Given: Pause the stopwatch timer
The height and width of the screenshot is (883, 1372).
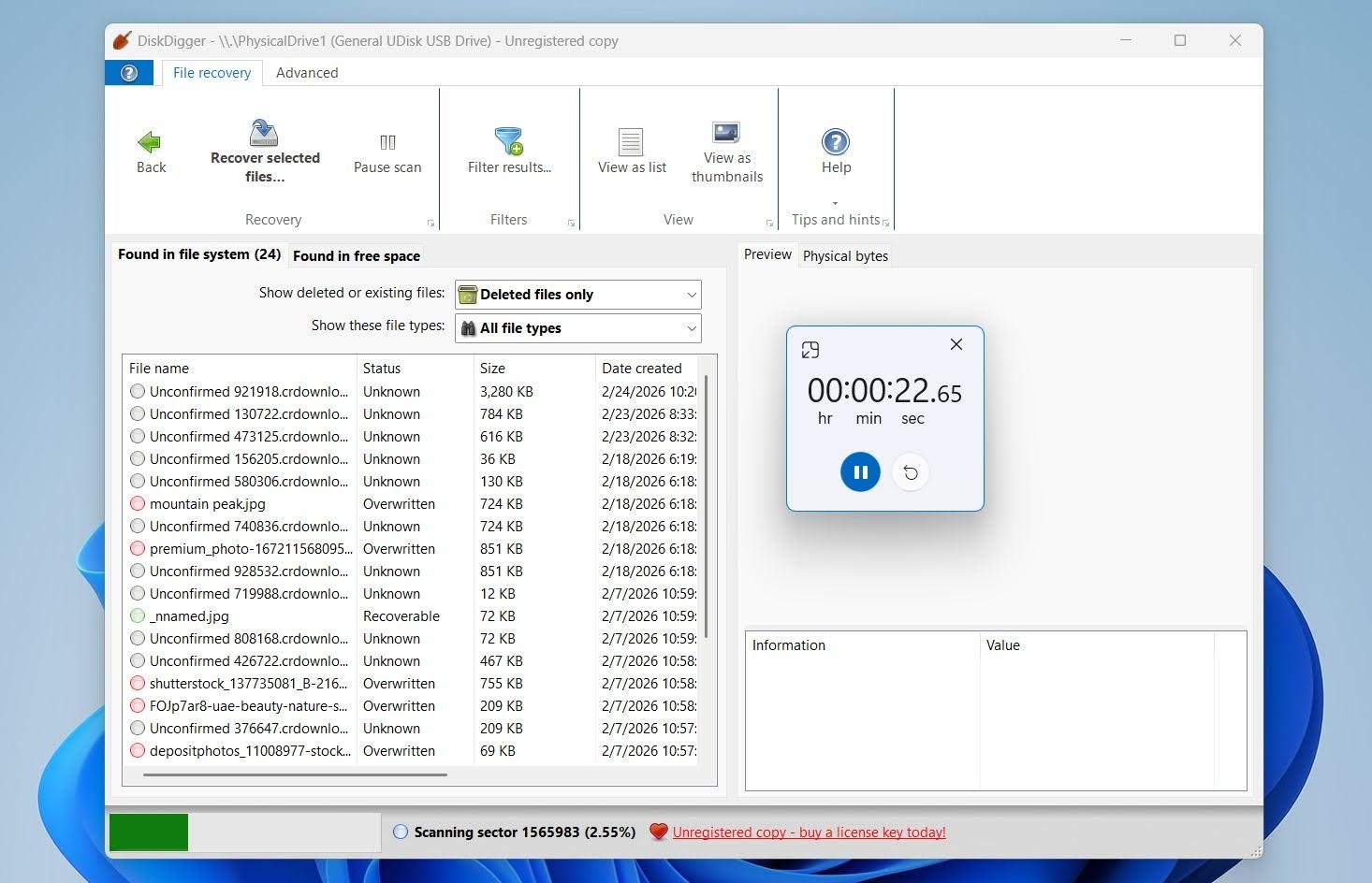Looking at the screenshot, I should tap(860, 472).
